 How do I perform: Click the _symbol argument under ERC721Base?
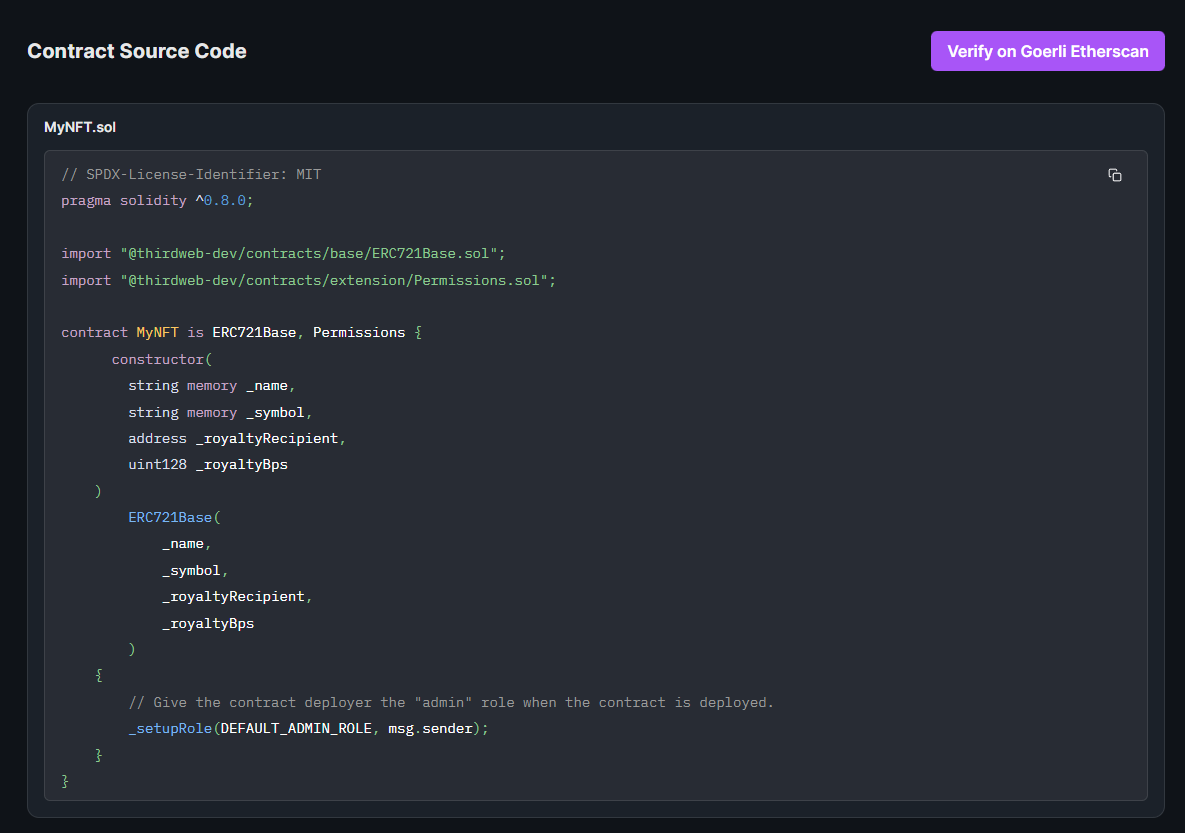pos(195,570)
